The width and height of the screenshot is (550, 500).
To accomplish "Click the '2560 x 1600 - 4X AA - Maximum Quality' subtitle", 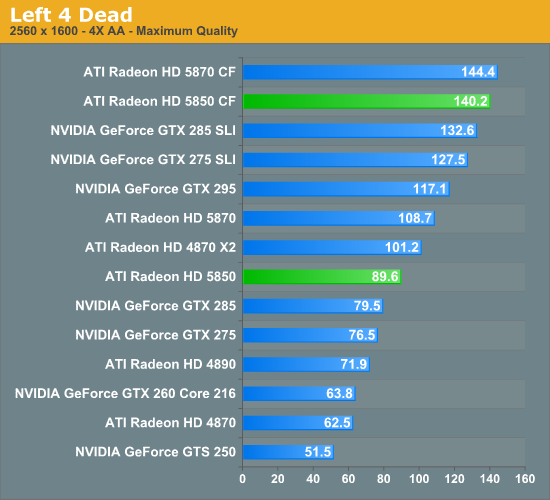I will tap(123, 31).
